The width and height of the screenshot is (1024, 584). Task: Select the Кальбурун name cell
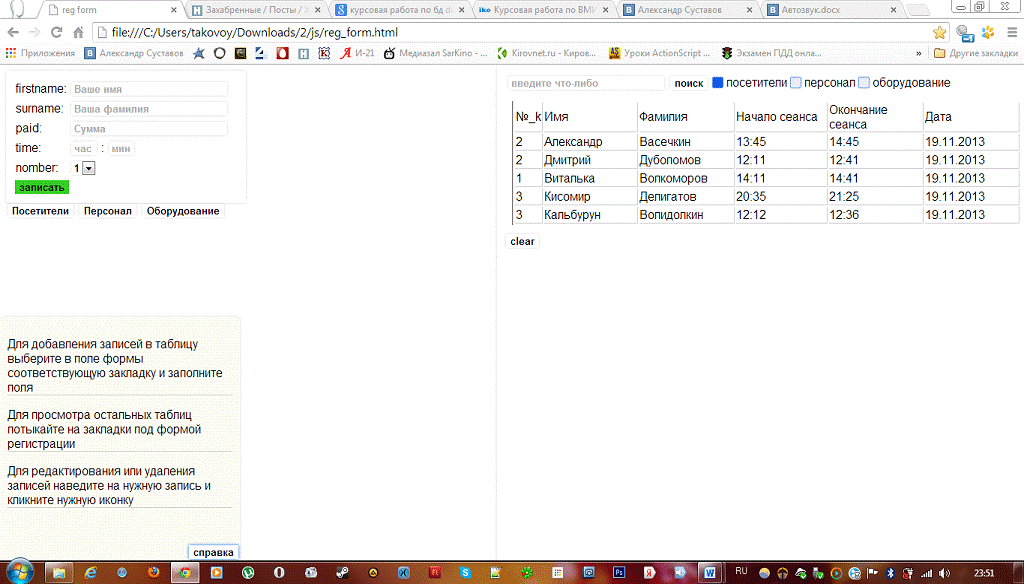590,214
